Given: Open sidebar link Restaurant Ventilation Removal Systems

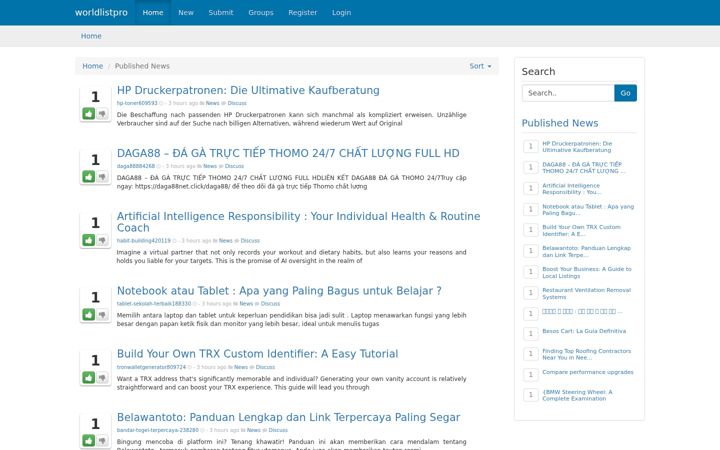Looking at the screenshot, I should tap(586, 293).
